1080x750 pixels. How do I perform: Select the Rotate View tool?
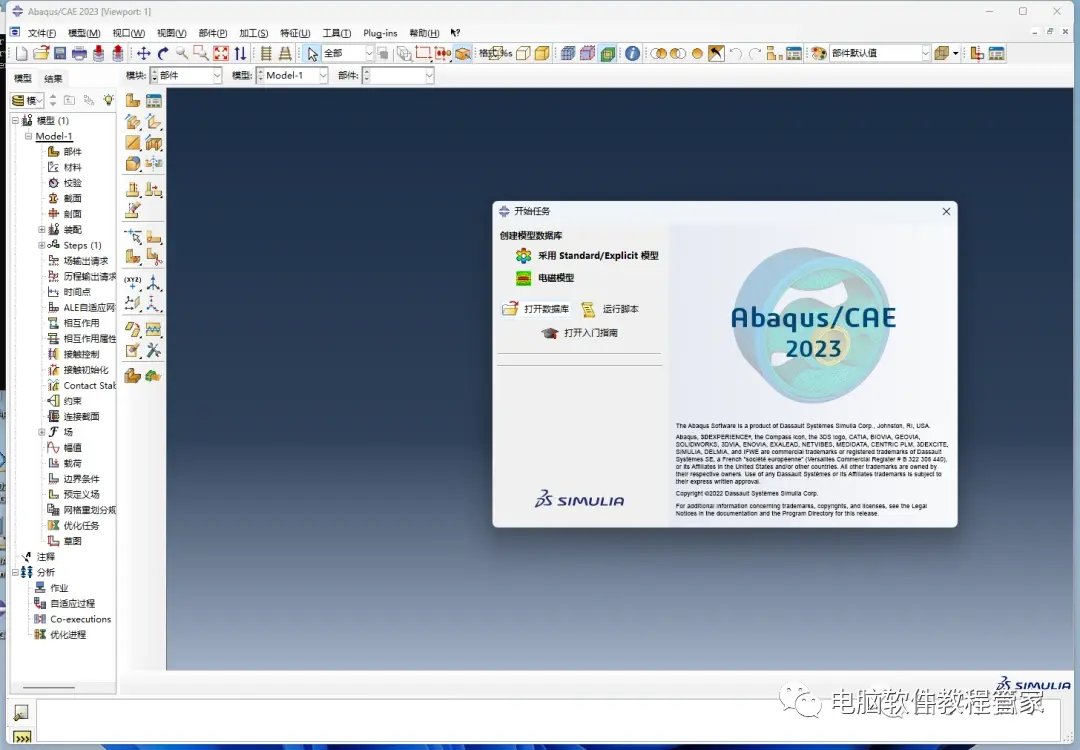tap(163, 53)
